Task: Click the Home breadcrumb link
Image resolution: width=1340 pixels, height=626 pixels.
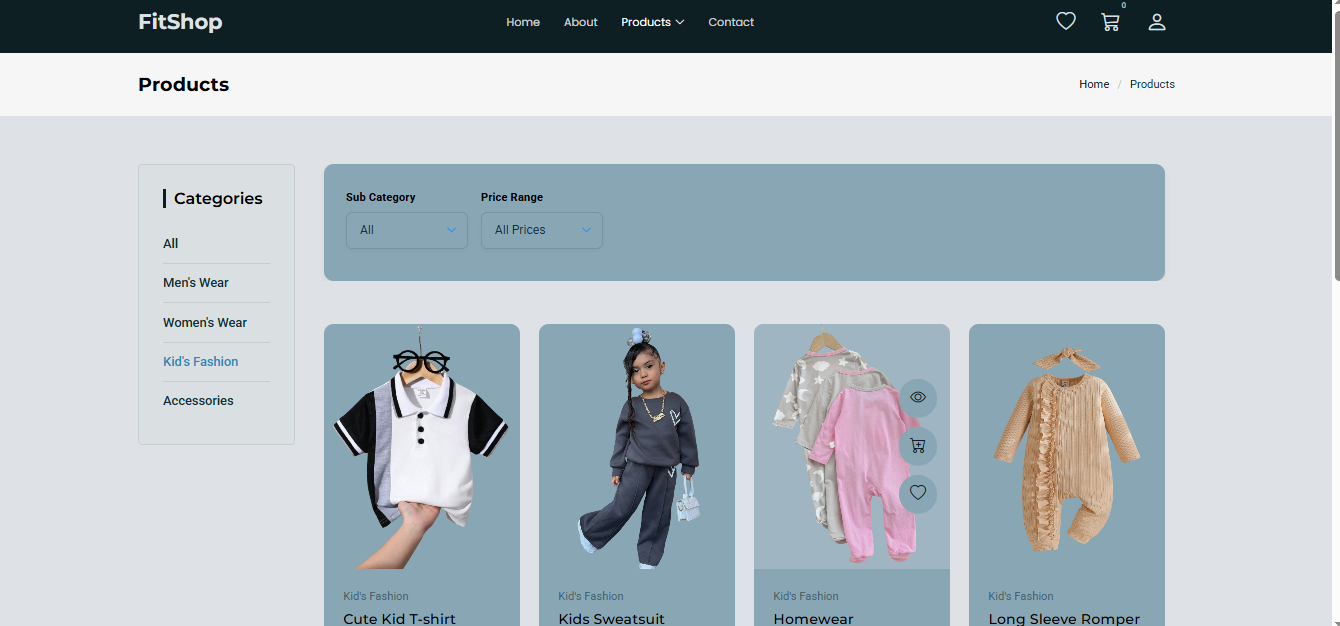Action: [1094, 84]
